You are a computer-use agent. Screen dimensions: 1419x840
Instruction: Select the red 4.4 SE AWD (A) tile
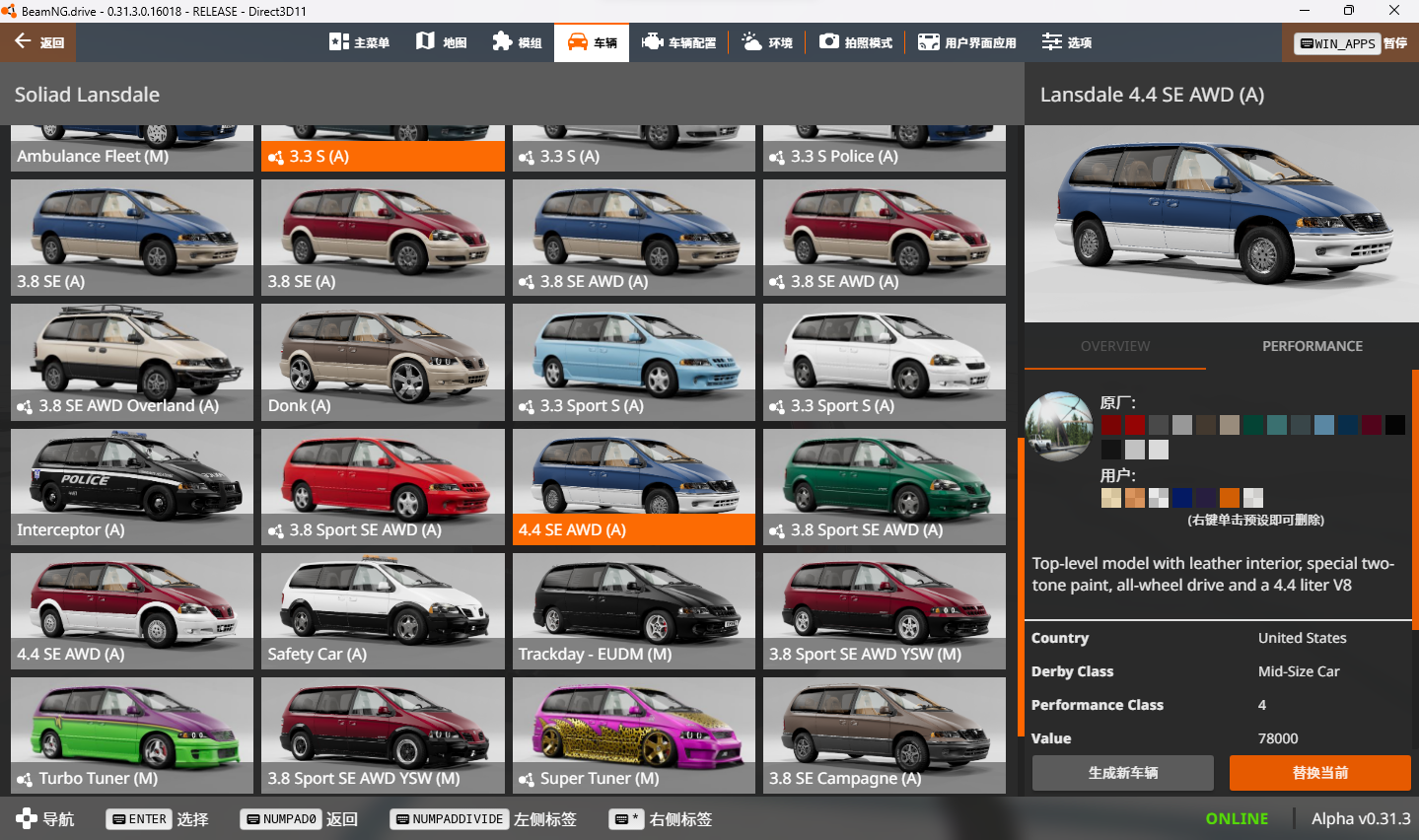tap(132, 611)
